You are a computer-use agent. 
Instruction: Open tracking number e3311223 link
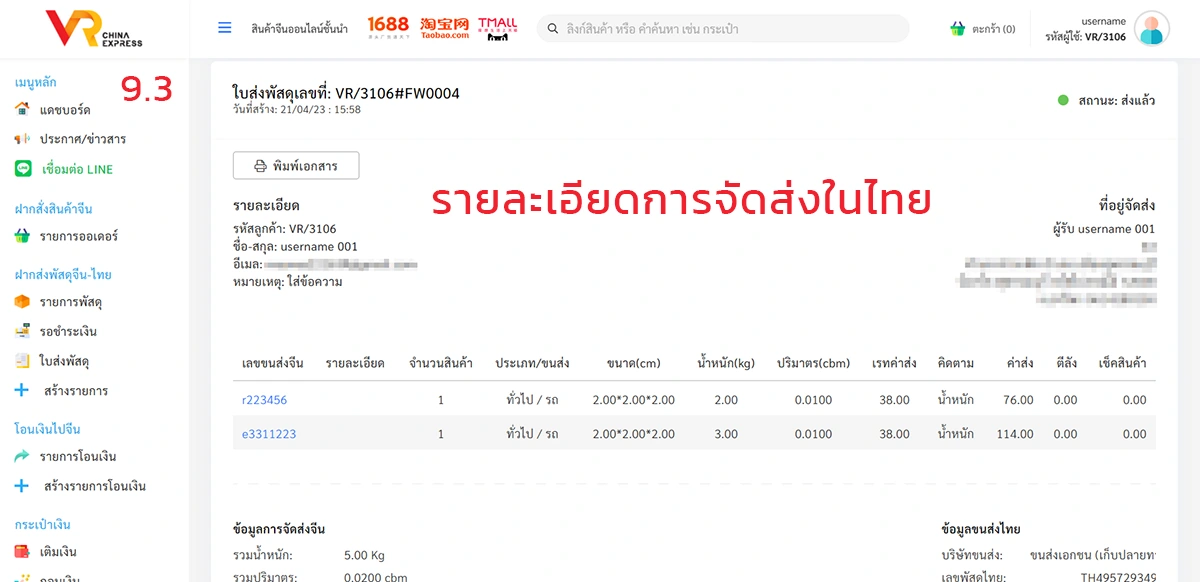pyautogui.click(x=269, y=434)
